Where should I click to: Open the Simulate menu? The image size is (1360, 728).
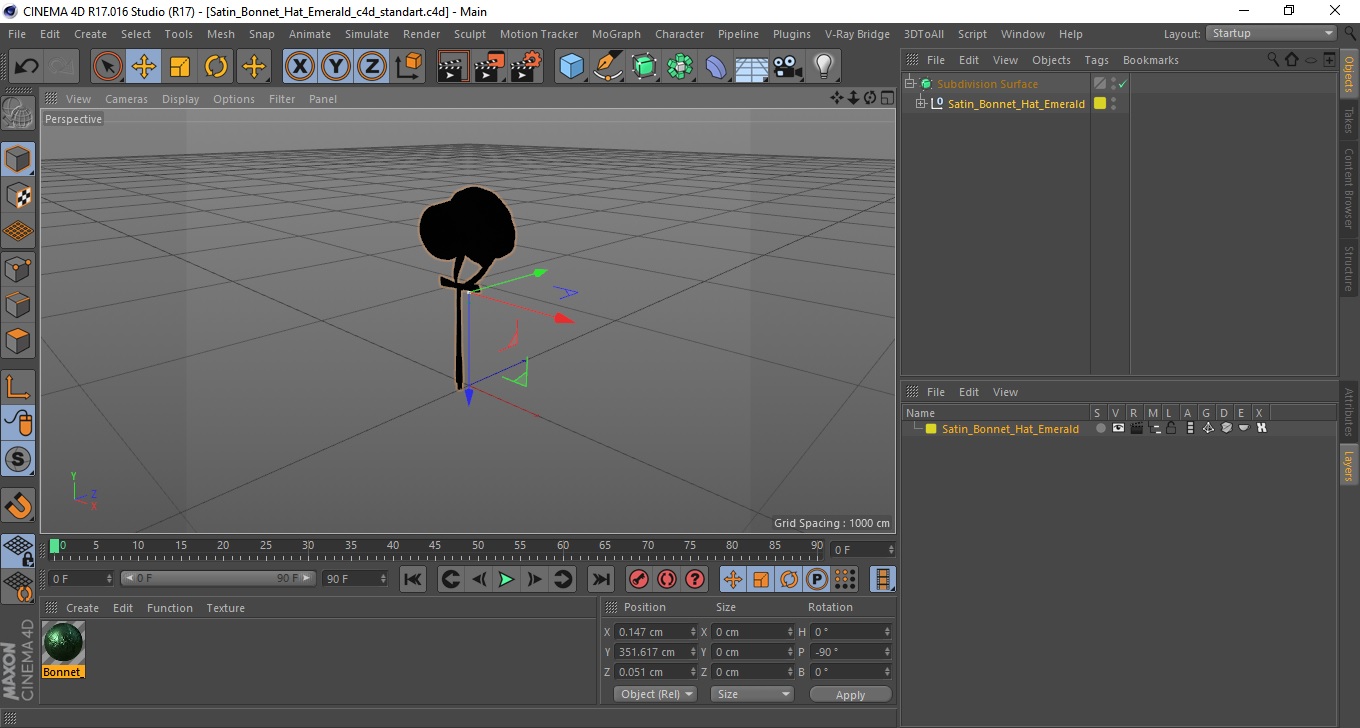pyautogui.click(x=367, y=34)
